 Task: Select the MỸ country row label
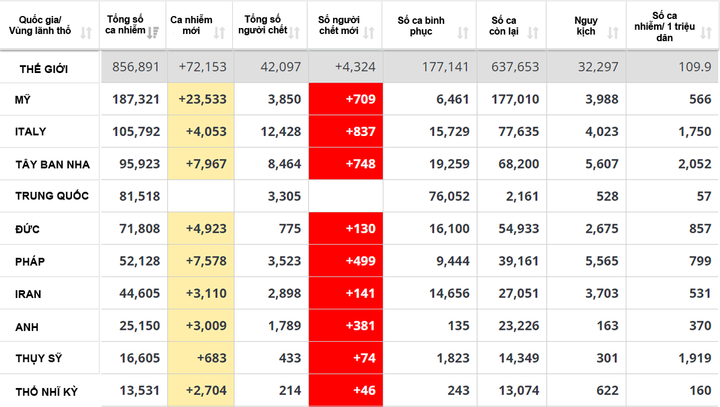(22, 100)
